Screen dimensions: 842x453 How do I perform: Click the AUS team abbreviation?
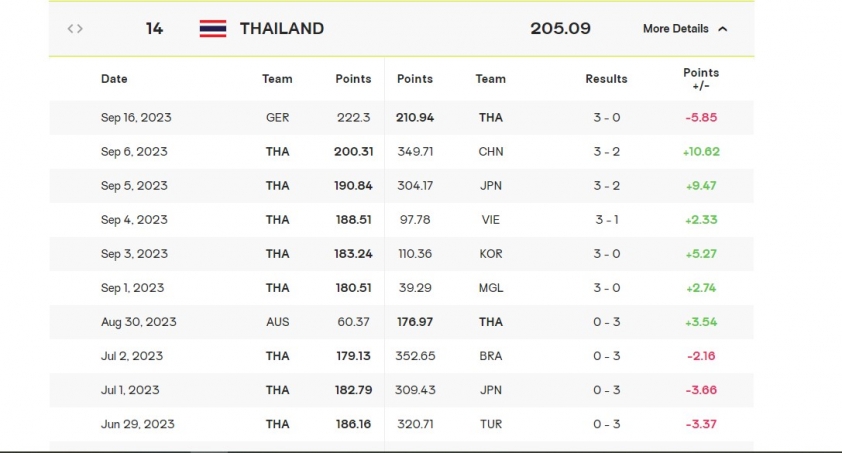tap(277, 322)
